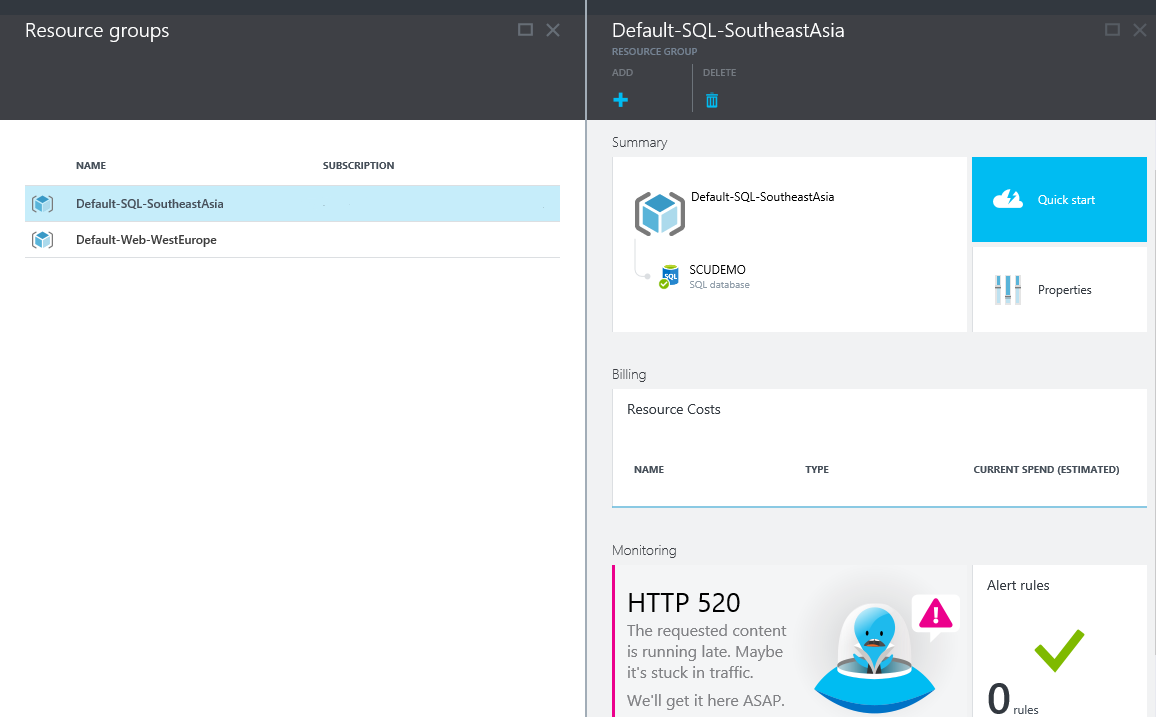Click the green checkmark under Alert rules
Image resolution: width=1156 pixels, height=717 pixels.
click(1058, 650)
